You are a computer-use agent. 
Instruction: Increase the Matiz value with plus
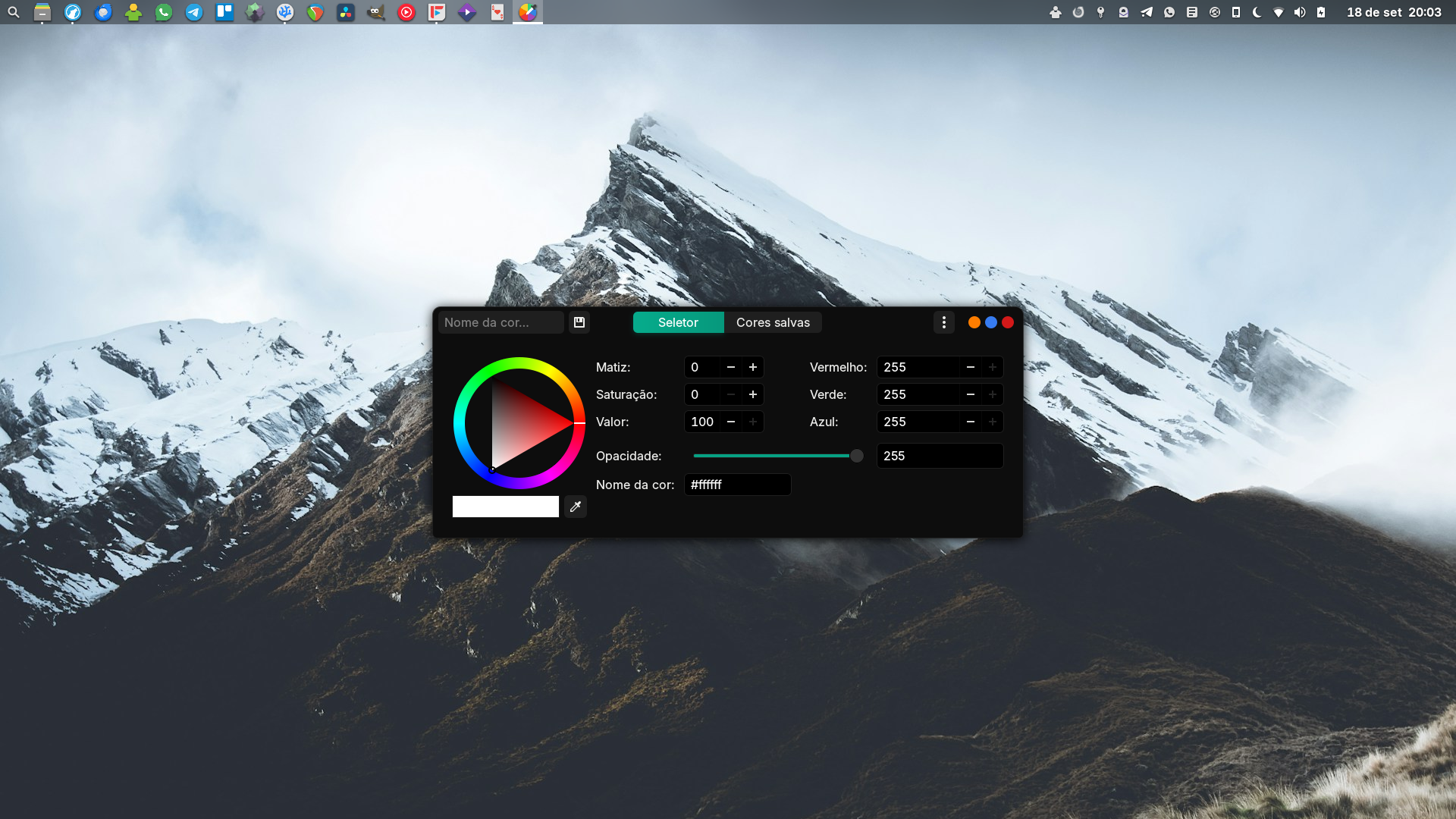pos(753,367)
